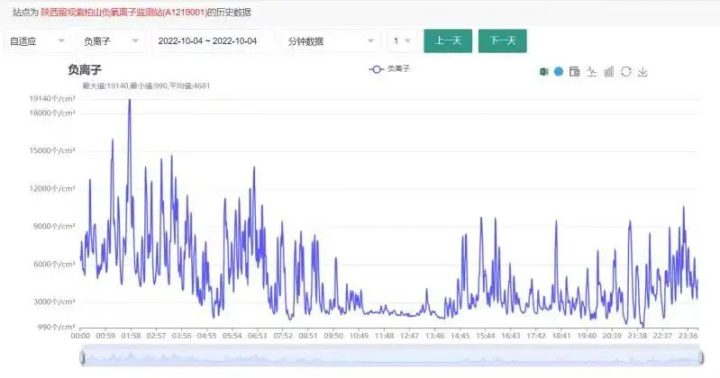Viewport: 720px width, 378px height.
Task: Restore chart with the refresh icon
Action: tap(626, 72)
